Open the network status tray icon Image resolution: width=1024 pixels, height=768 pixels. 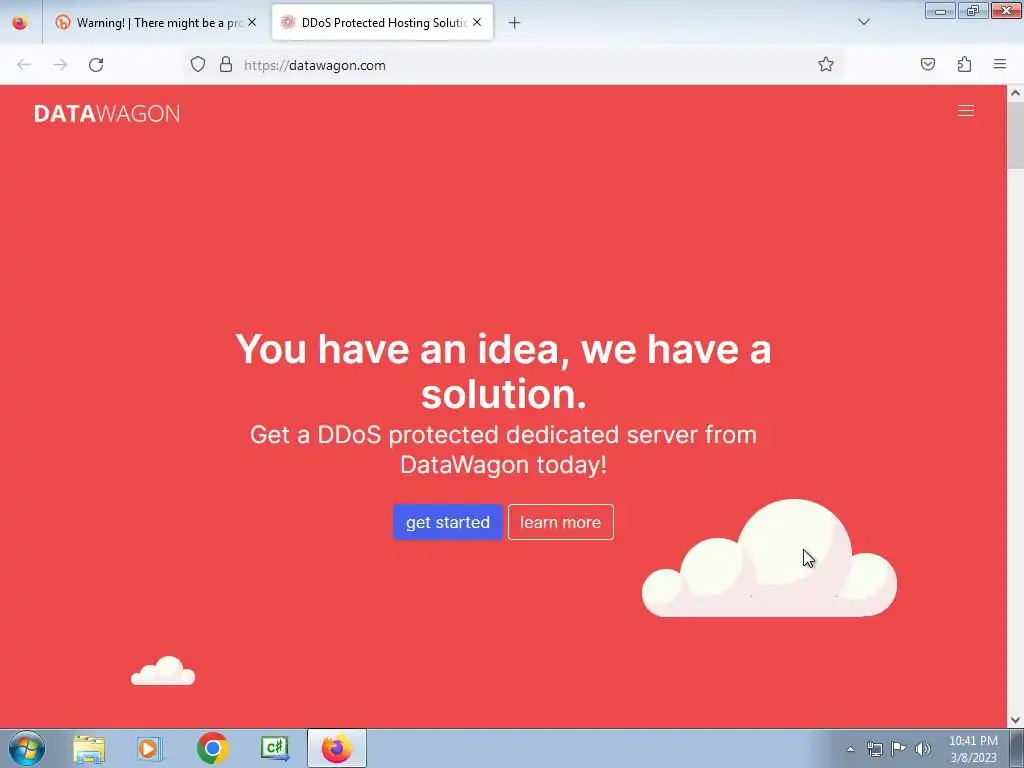tap(874, 749)
